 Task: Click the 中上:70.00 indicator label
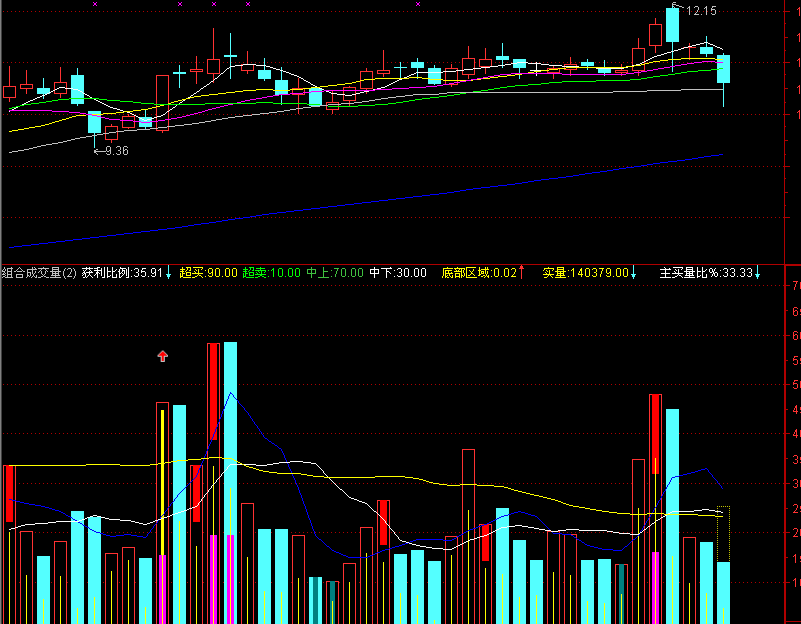335,273
